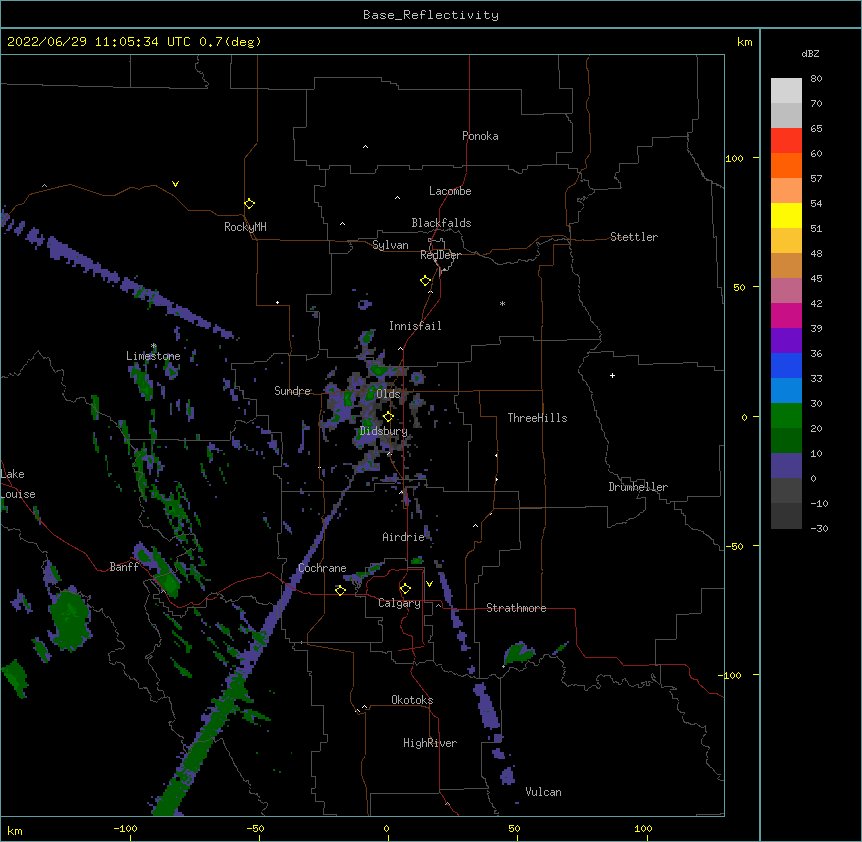This screenshot has width=862, height=842.
Task: Click the Innisfail city label
Action: 415,326
